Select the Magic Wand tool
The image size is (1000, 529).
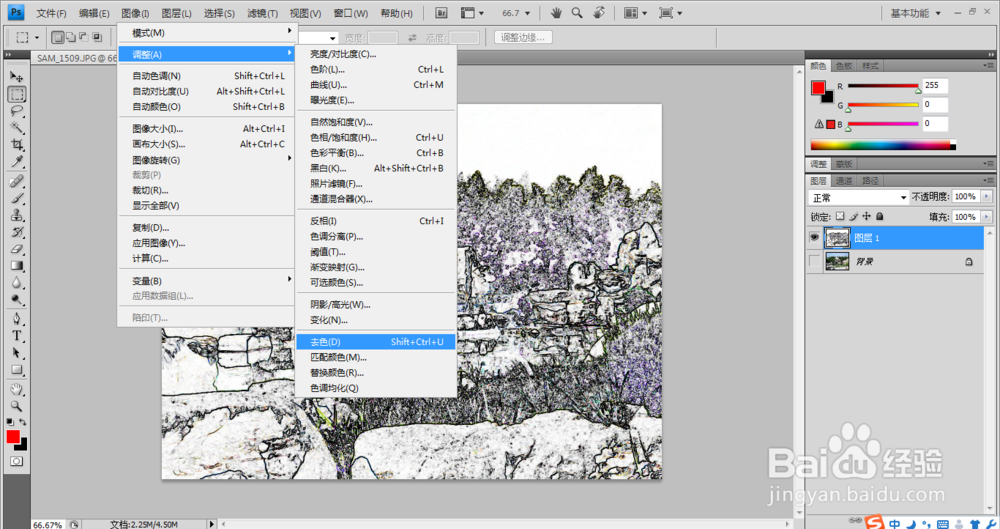(17, 128)
